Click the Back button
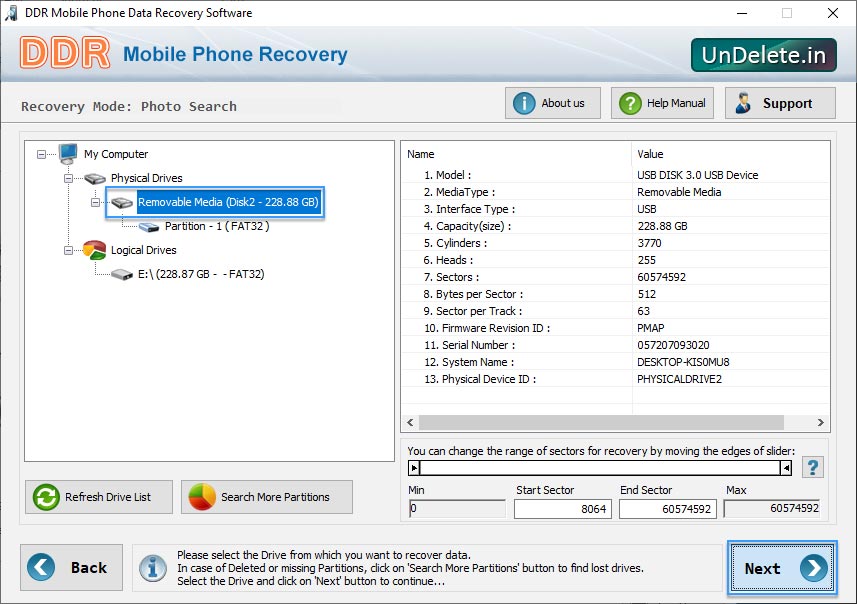Viewport: 857px width, 604px height. click(x=72, y=567)
